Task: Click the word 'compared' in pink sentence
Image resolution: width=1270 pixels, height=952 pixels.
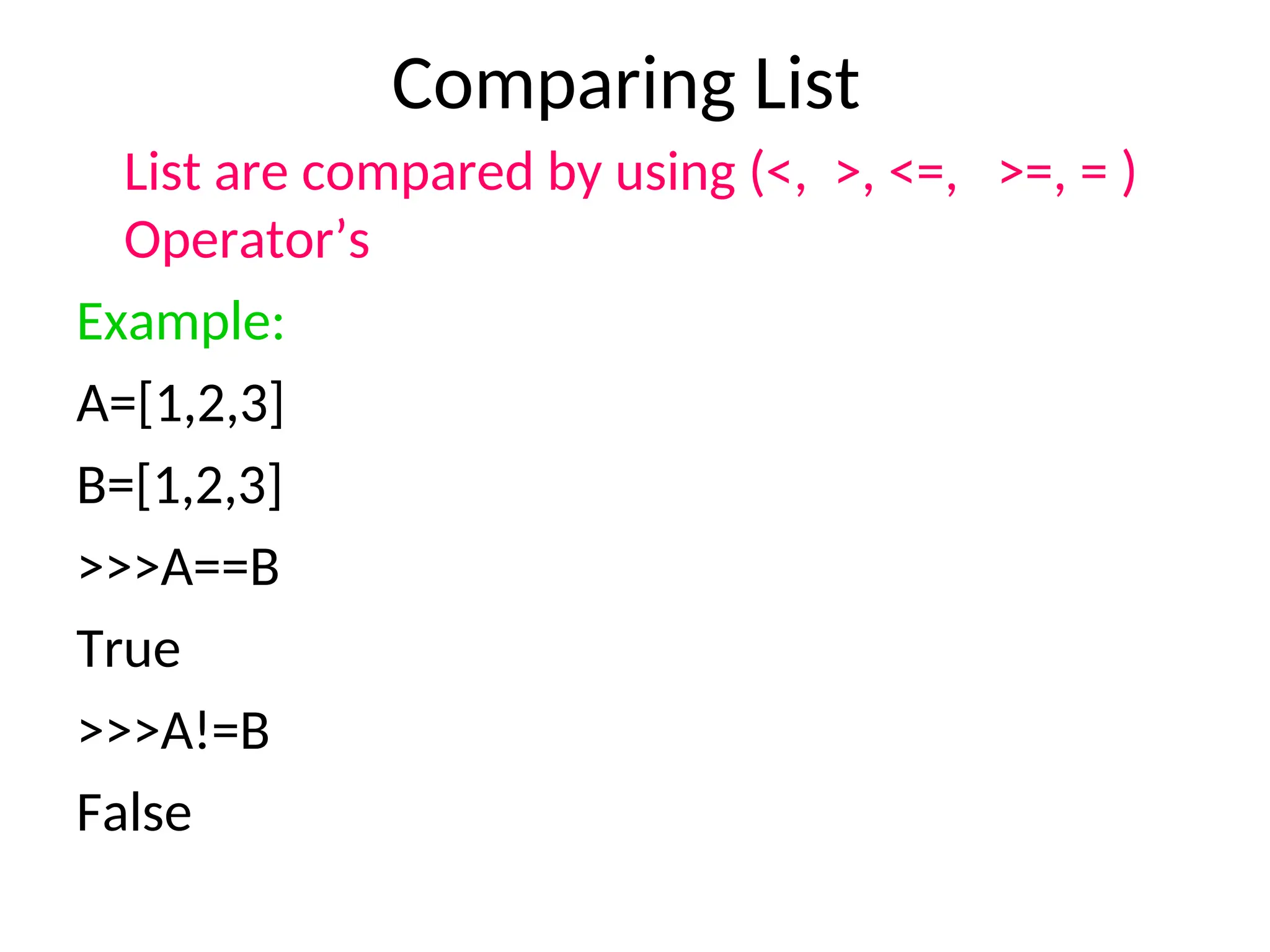Action: point(417,174)
